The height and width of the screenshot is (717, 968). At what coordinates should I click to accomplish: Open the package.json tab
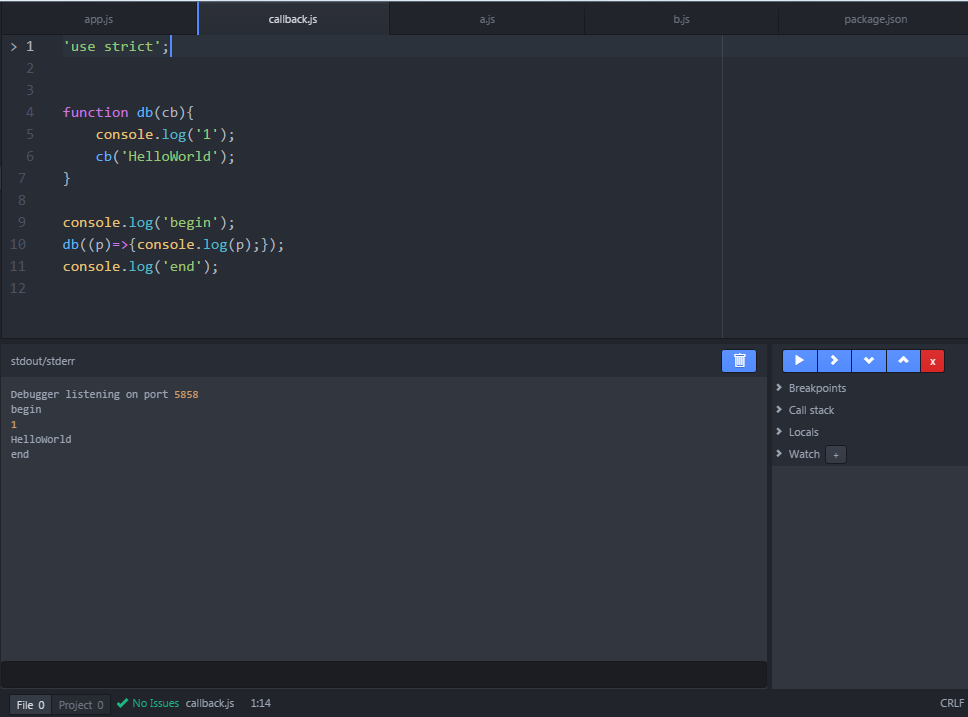(875, 17)
